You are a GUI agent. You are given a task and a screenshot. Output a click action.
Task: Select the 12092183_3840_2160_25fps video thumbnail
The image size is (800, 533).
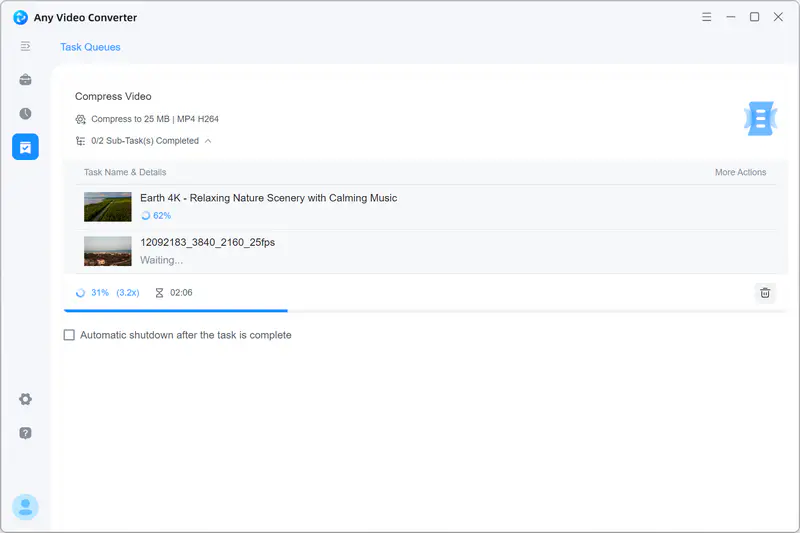tap(108, 251)
